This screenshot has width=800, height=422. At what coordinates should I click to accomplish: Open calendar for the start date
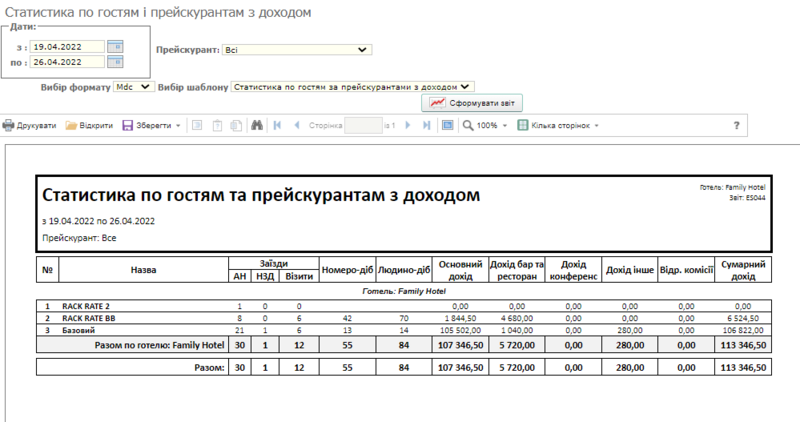click(x=114, y=46)
